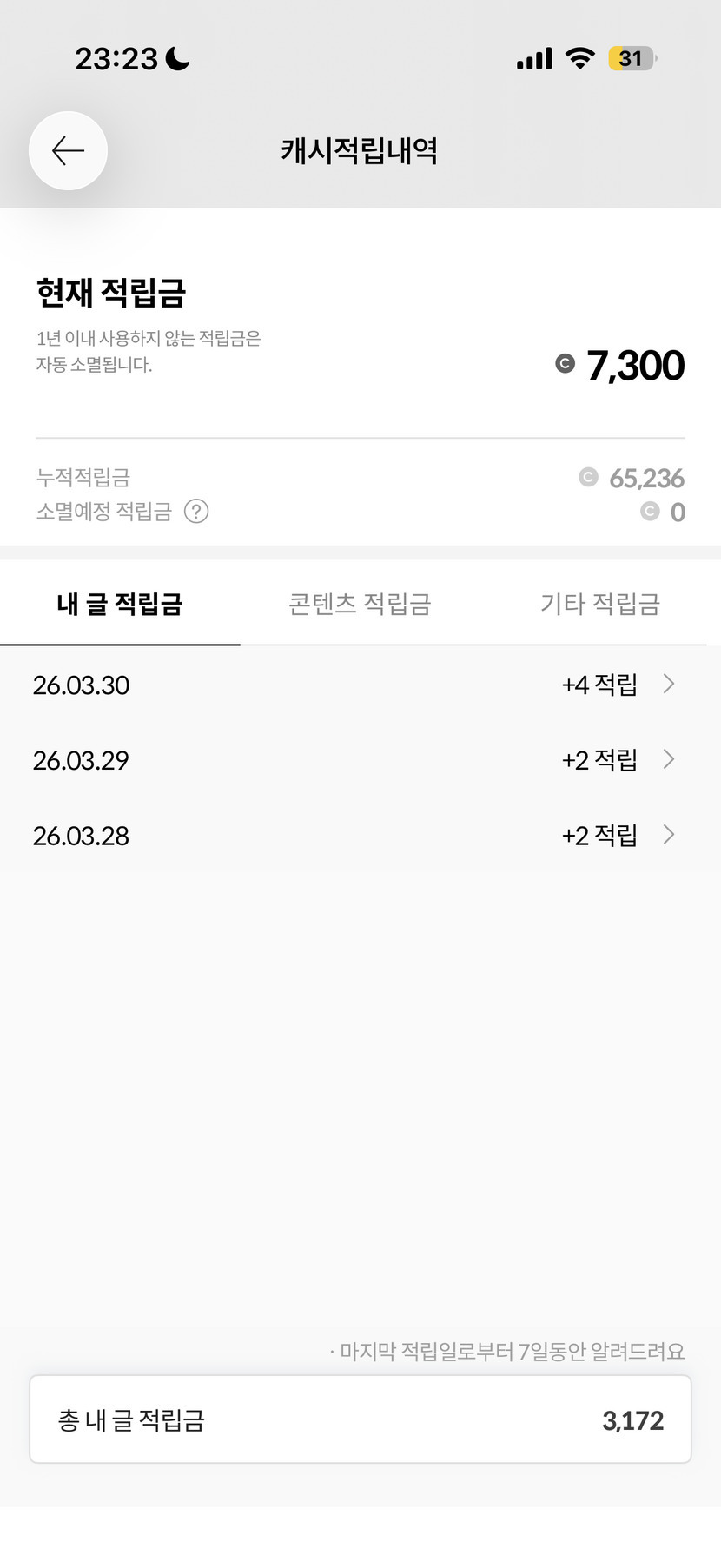Select the 내 글 적립금 tab
The height and width of the screenshot is (1568, 721).
pyautogui.click(x=120, y=604)
